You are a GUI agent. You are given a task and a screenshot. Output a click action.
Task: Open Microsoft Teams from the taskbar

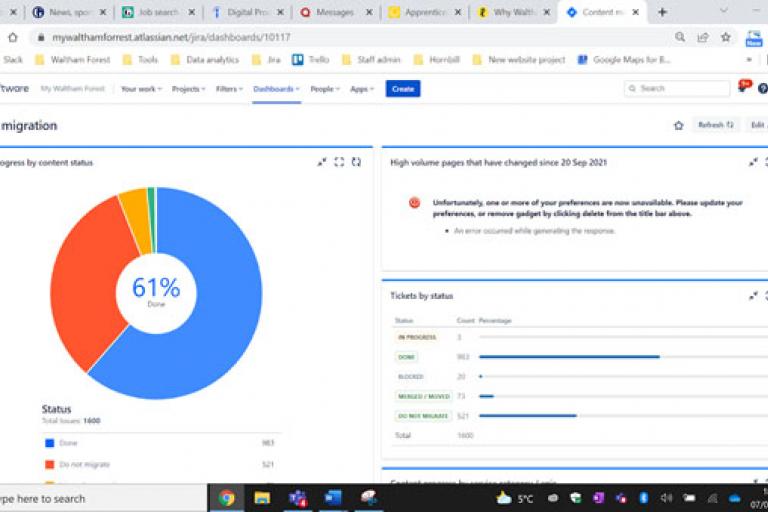pyautogui.click(x=297, y=498)
